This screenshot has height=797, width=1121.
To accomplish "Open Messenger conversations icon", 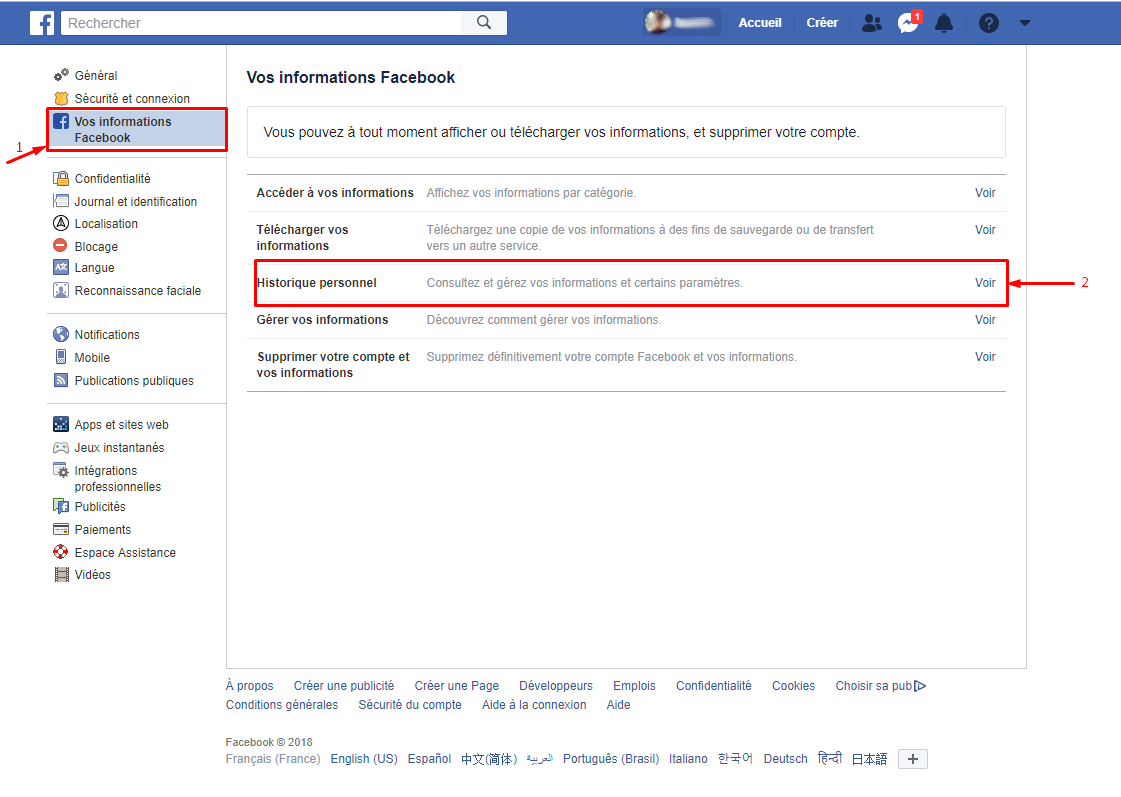I will coord(908,23).
